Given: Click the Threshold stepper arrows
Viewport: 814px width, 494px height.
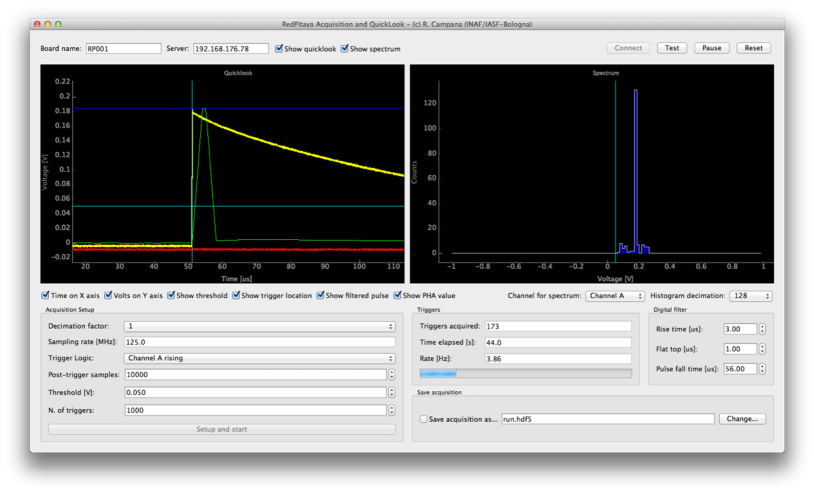Looking at the screenshot, I should [x=391, y=393].
